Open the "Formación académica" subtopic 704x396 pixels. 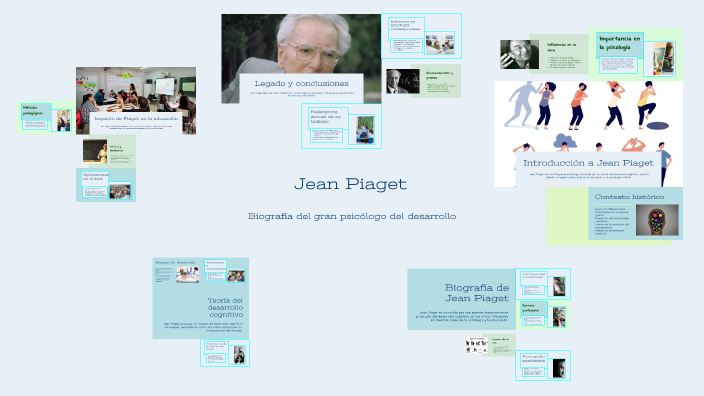[x=533, y=358]
